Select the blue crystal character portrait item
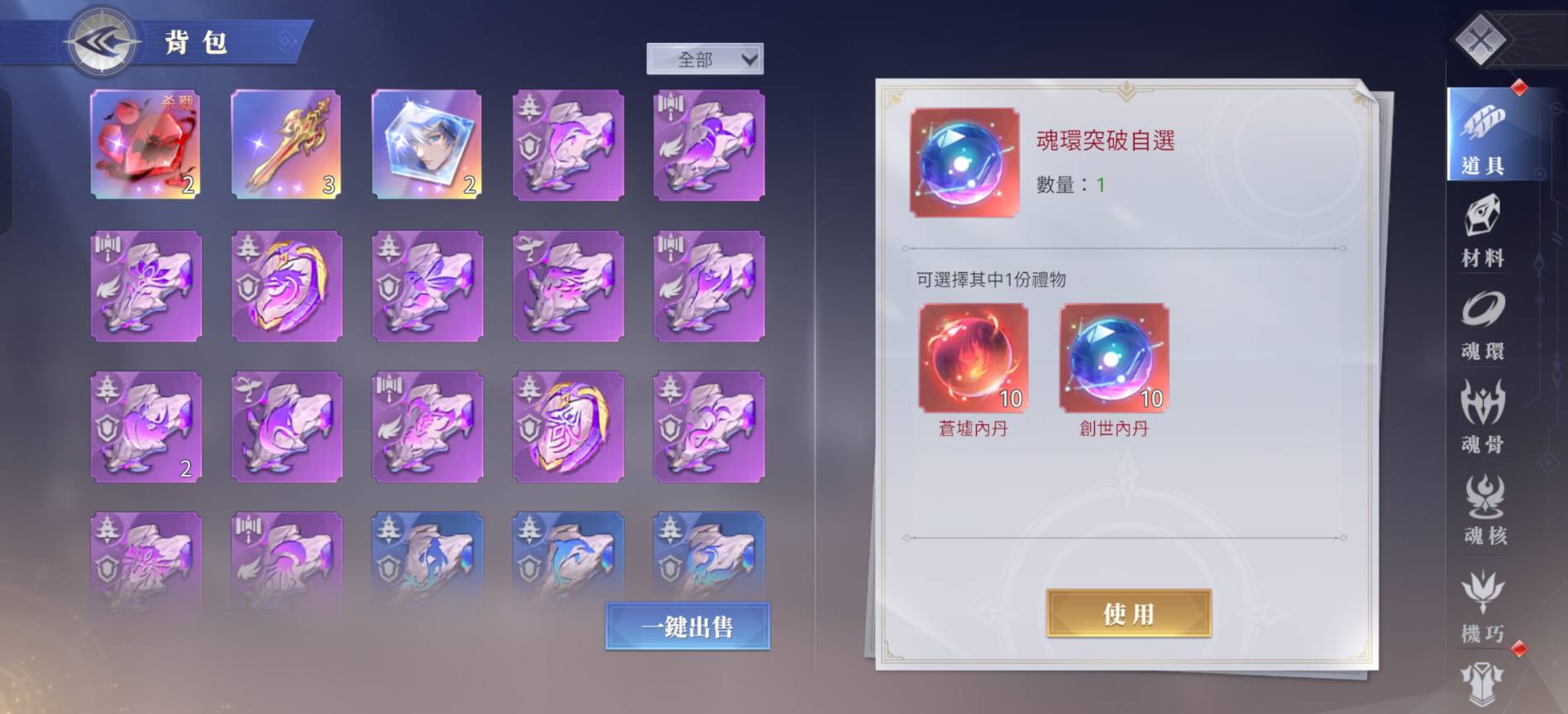Image resolution: width=1568 pixels, height=714 pixels. (427, 145)
